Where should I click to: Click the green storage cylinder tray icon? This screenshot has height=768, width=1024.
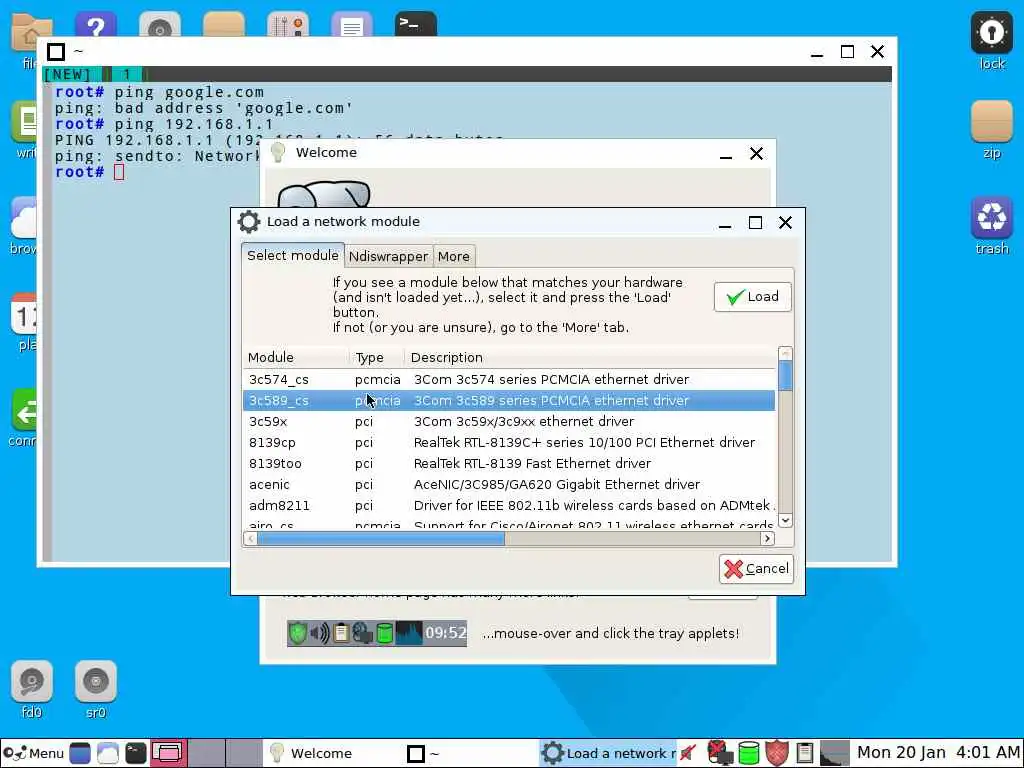coord(748,753)
